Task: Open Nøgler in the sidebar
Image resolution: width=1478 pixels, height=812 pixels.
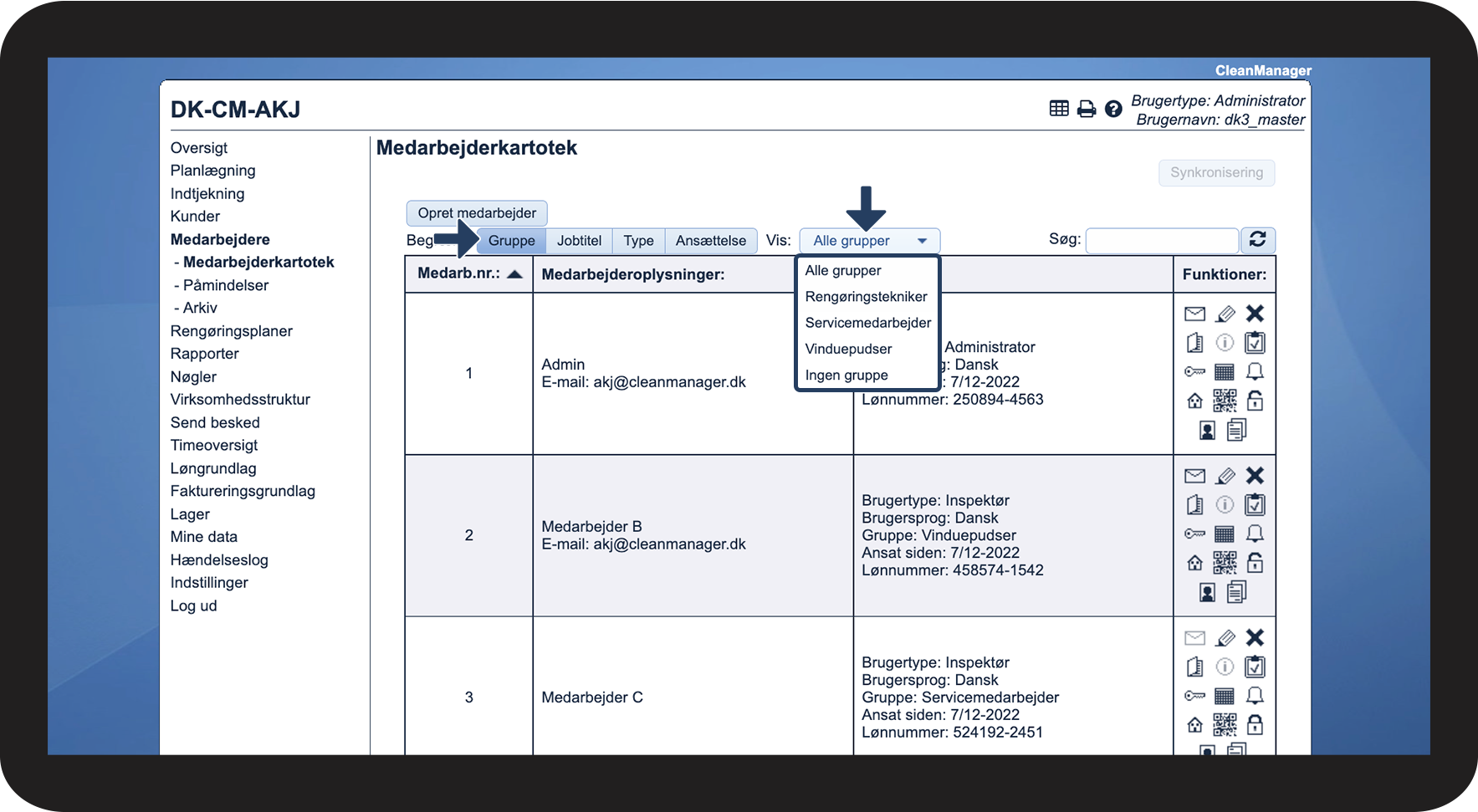Action: coord(193,377)
